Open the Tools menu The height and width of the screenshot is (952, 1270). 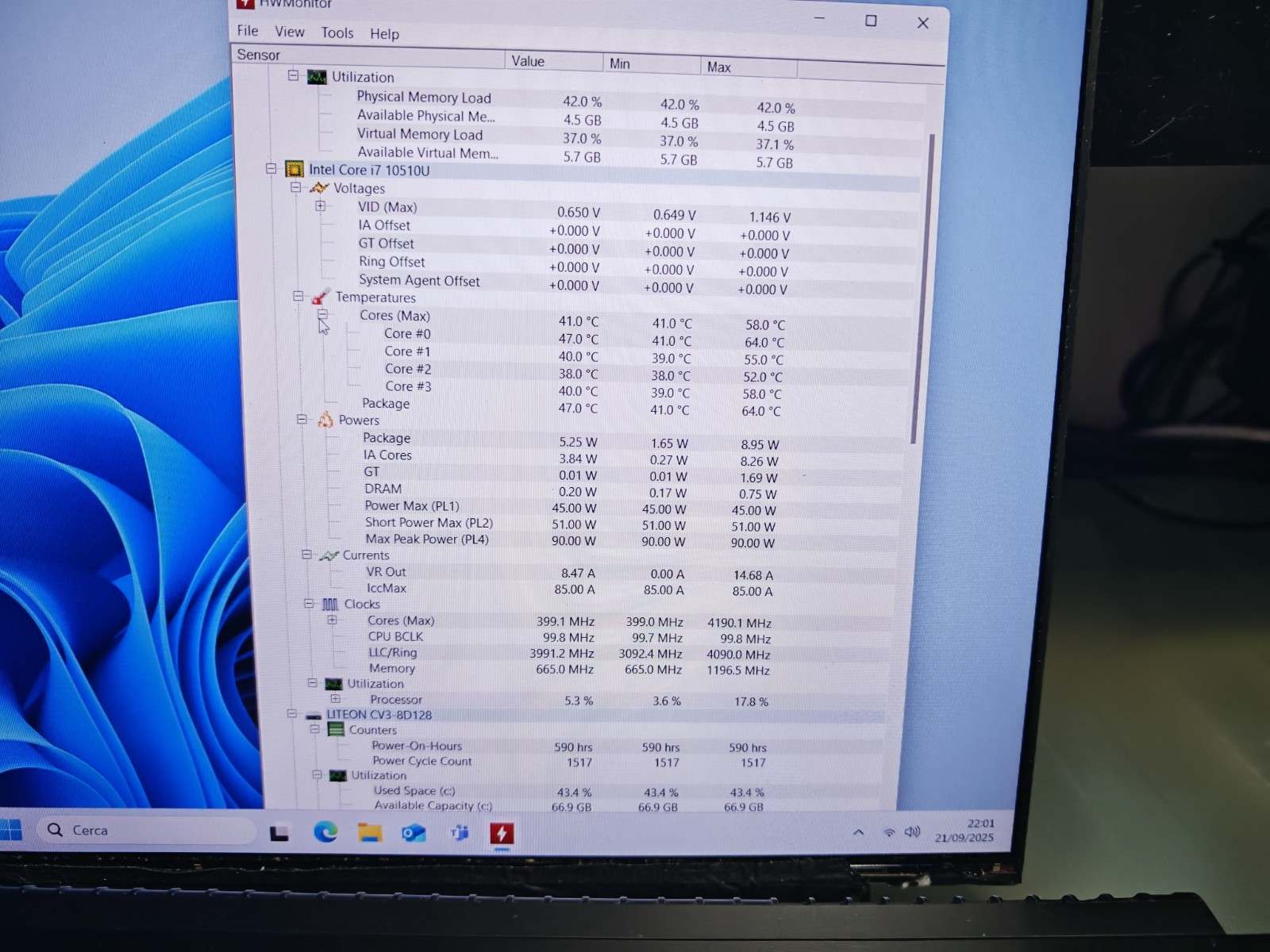click(x=337, y=33)
